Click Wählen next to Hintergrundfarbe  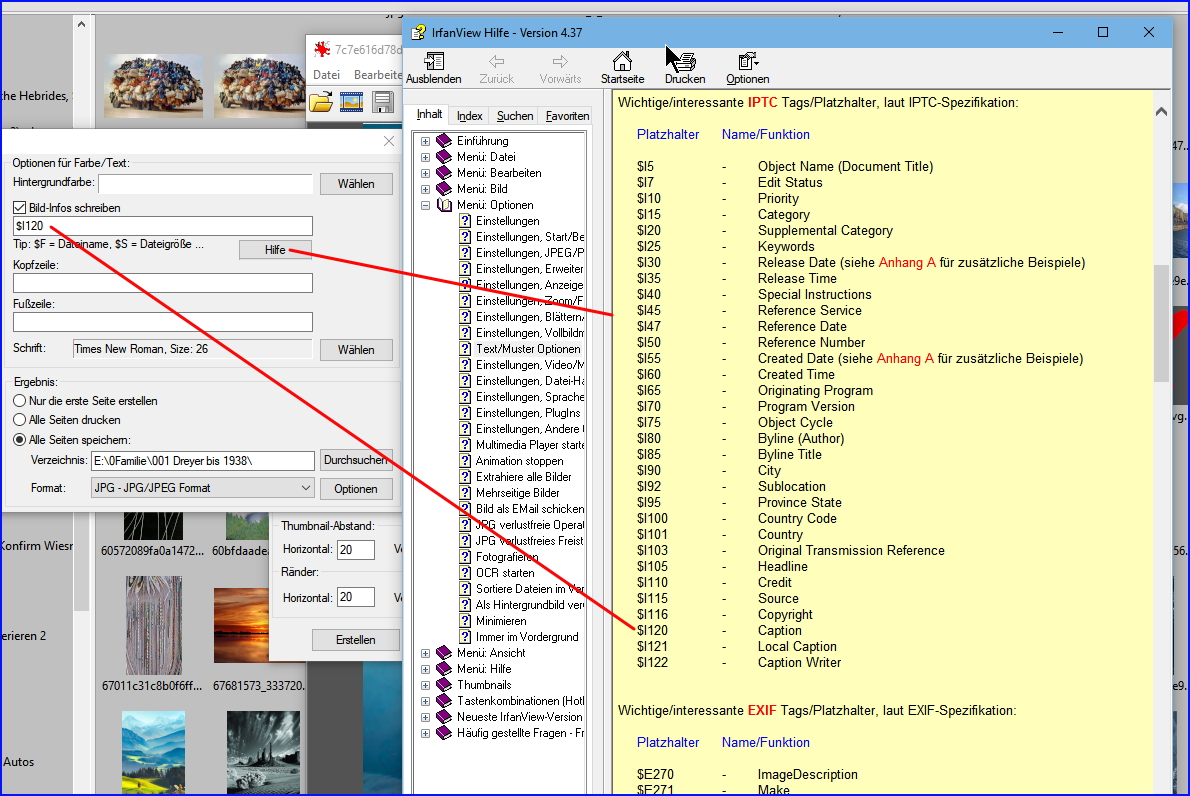point(356,184)
